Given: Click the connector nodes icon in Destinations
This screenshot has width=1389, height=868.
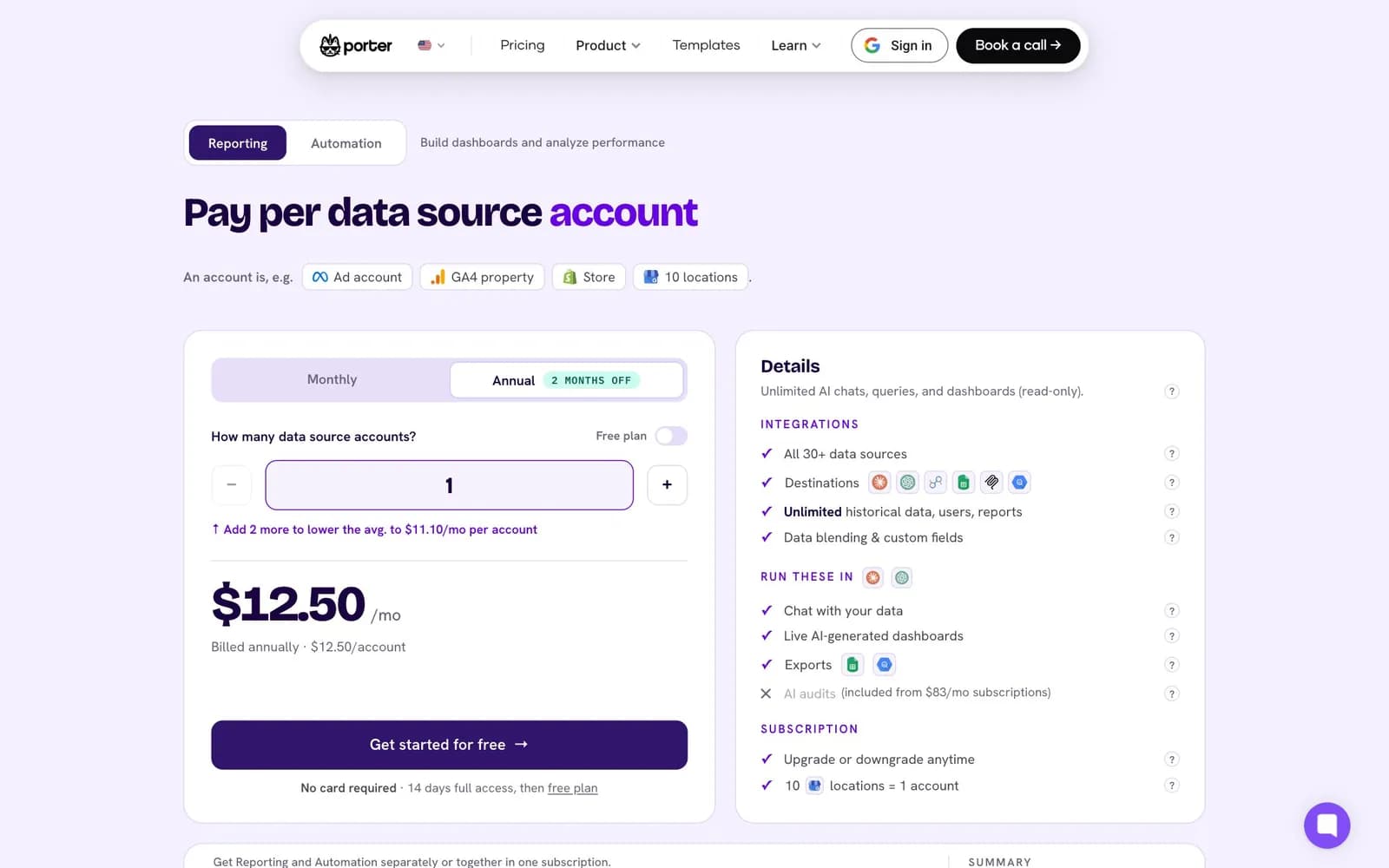Looking at the screenshot, I should tap(935, 483).
